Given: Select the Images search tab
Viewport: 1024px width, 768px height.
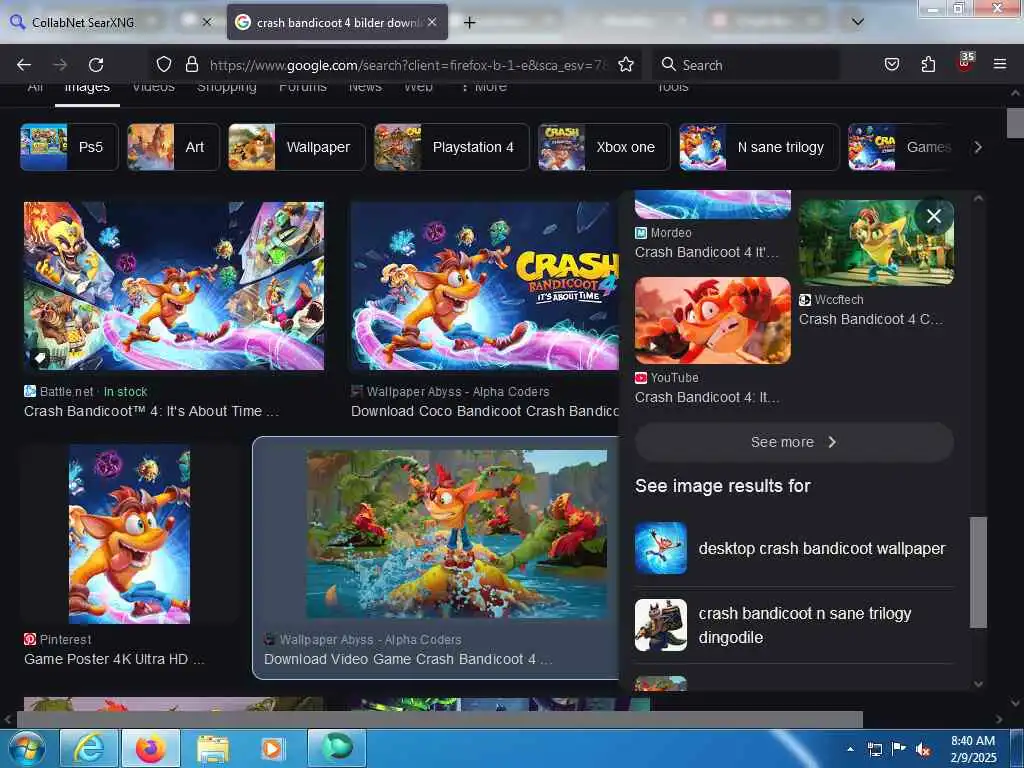Looking at the screenshot, I should coord(87,87).
